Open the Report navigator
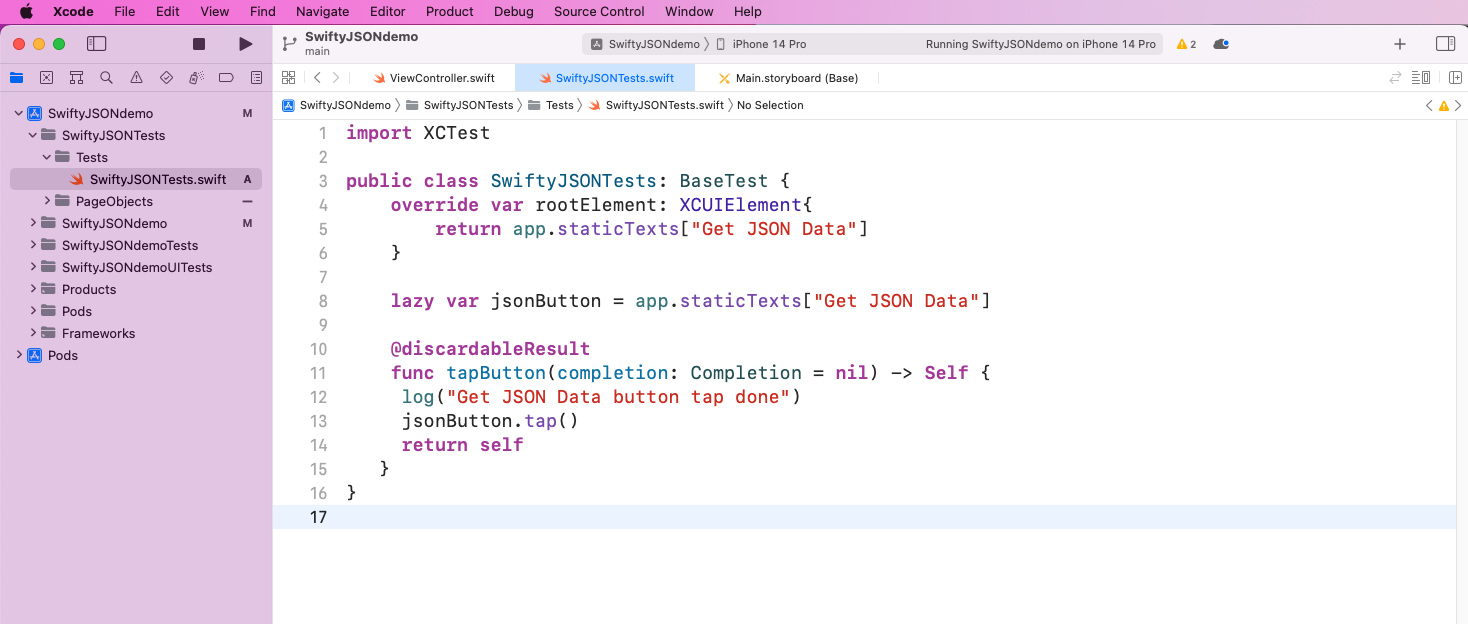 (256, 77)
